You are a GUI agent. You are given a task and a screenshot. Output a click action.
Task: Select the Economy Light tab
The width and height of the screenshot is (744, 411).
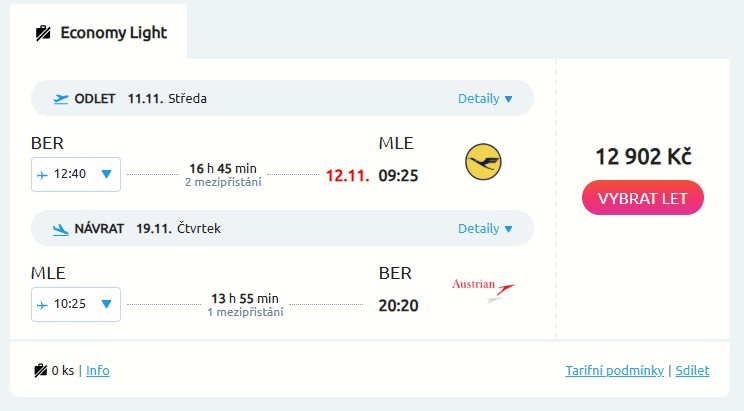pos(100,32)
